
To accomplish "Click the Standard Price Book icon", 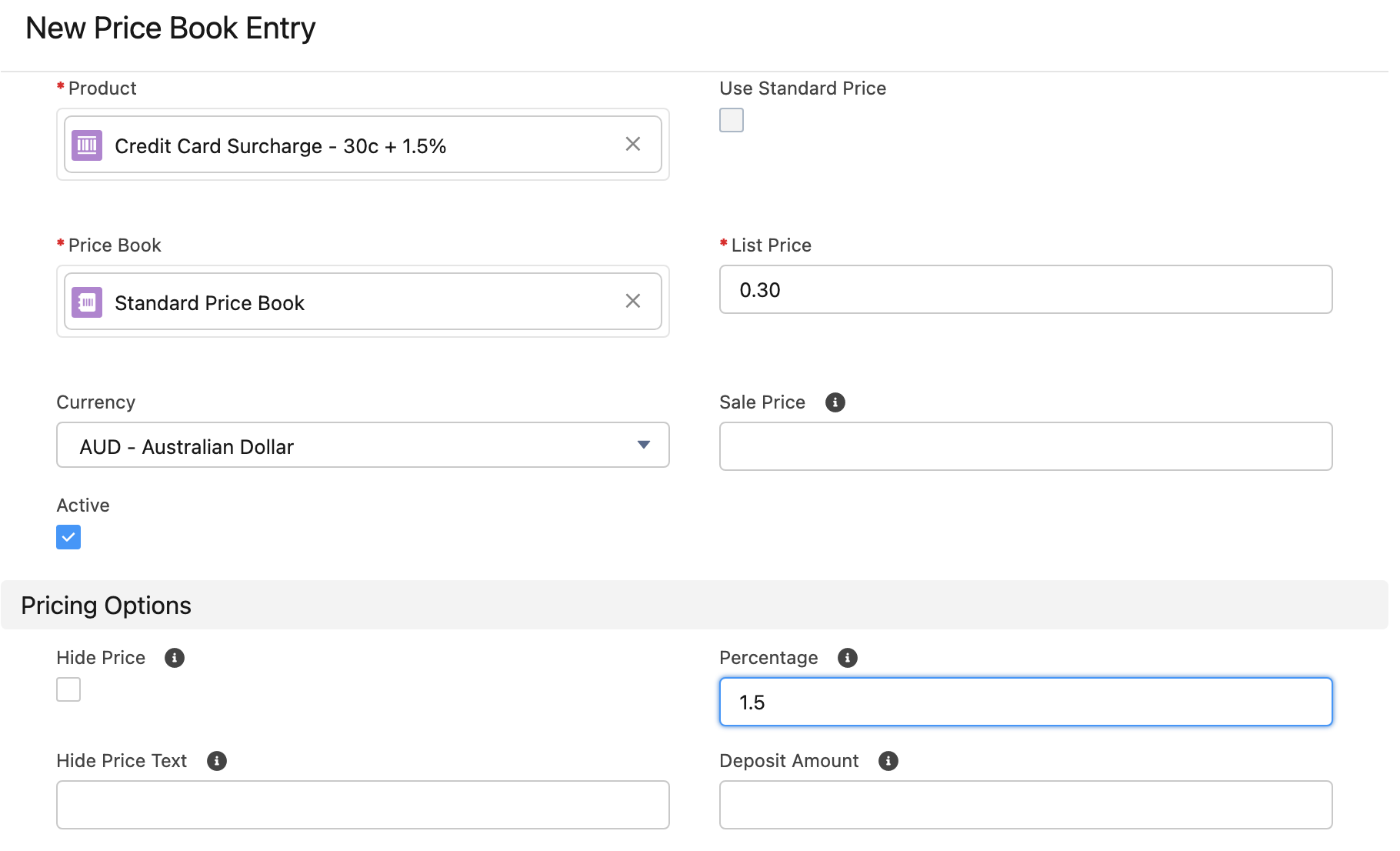I will coord(87,302).
